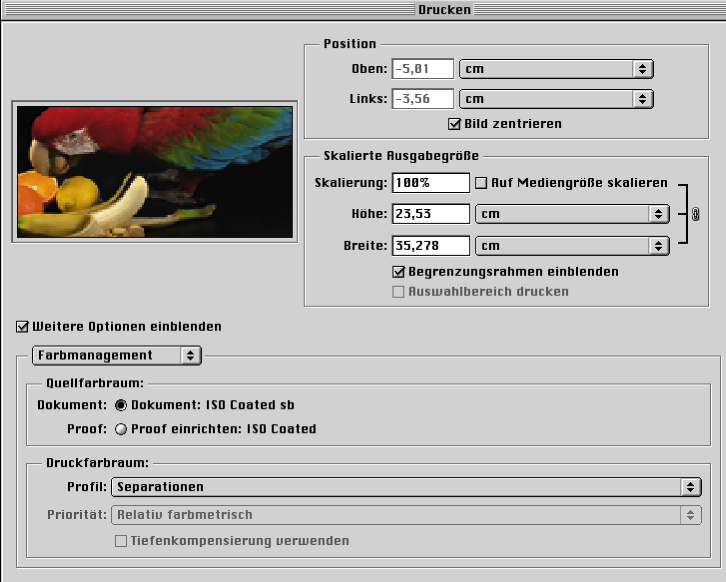Click the chain link icon constraining proportions
The width and height of the screenshot is (726, 582).
click(695, 214)
